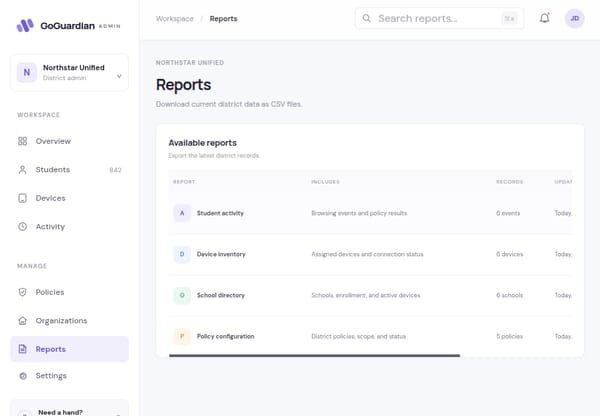Click the Settings gear icon
Screen dimensions: 600x416
click(x=23, y=376)
